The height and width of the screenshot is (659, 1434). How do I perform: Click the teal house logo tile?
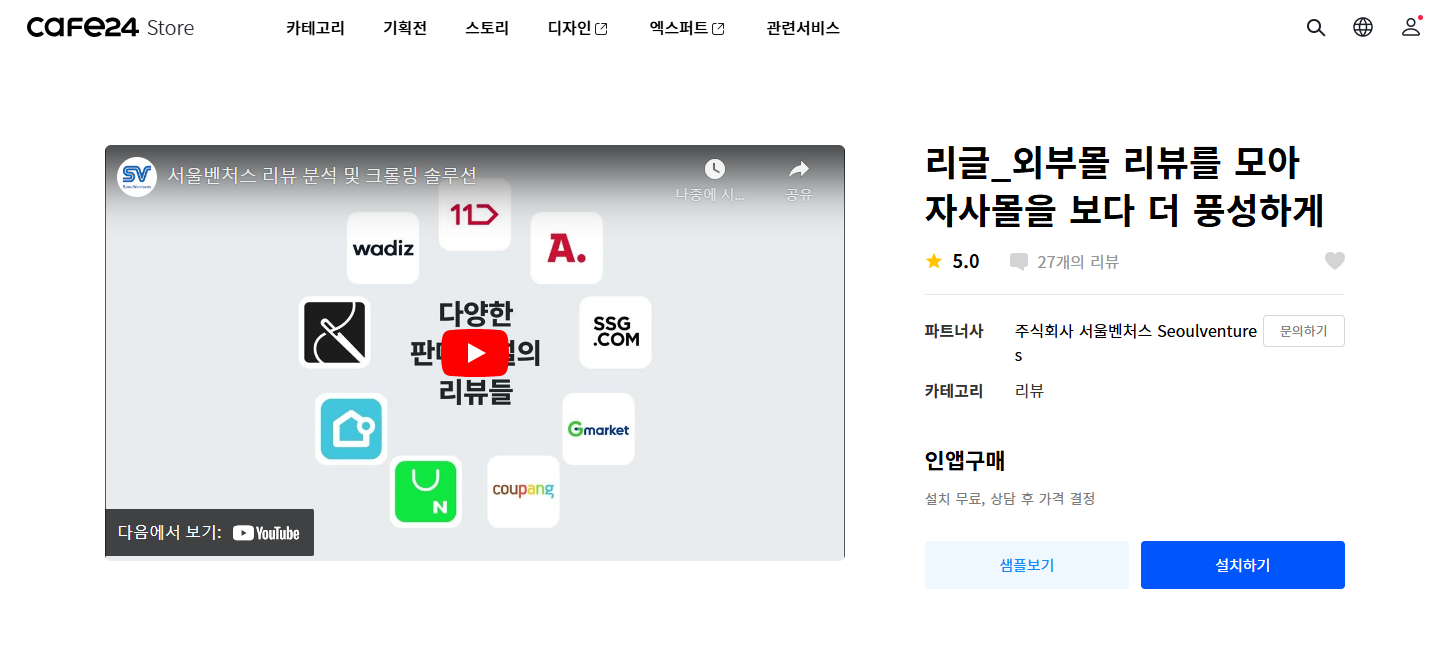tap(351, 429)
